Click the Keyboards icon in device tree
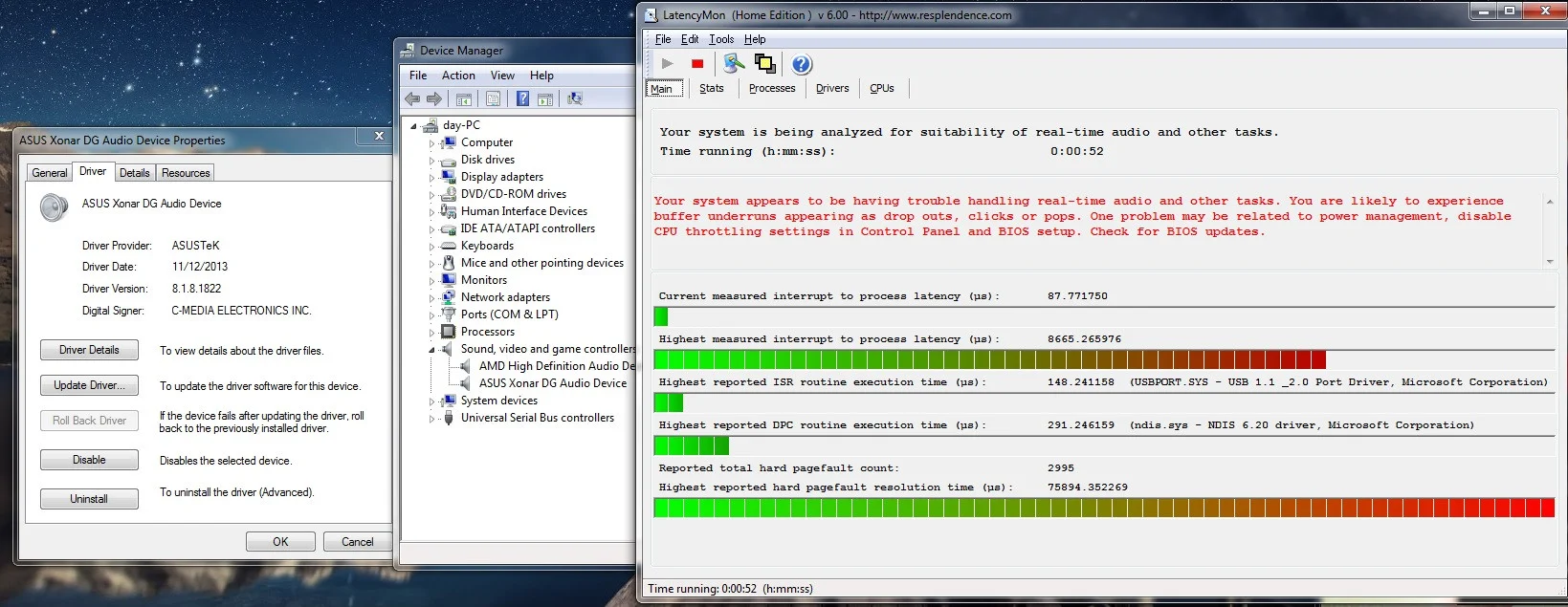1568x607 pixels. click(x=448, y=246)
